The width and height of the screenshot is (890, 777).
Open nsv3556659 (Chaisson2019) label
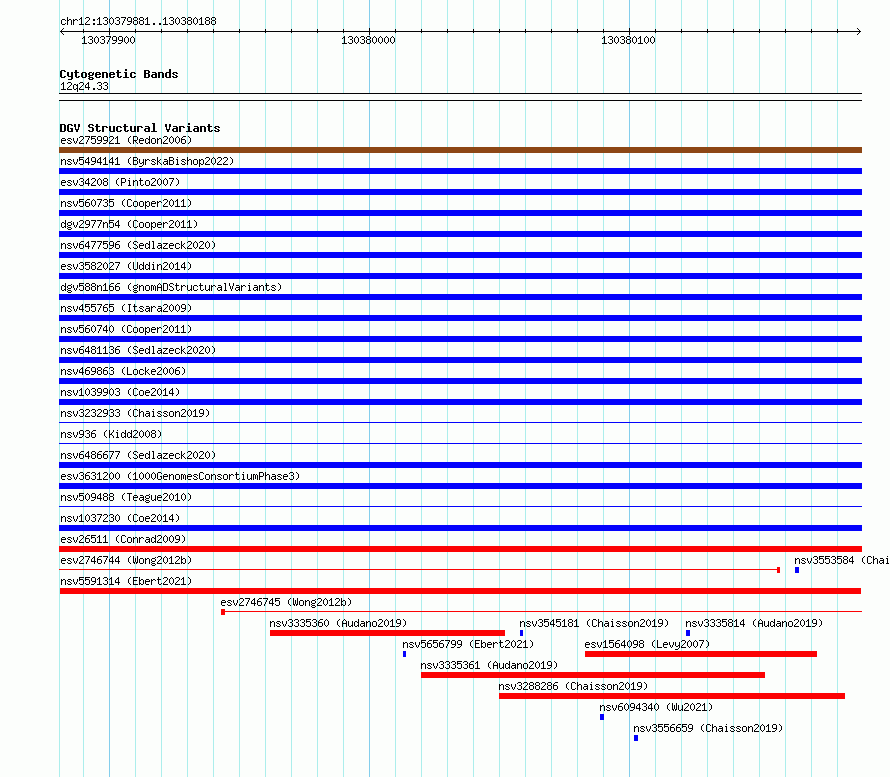pyautogui.click(x=708, y=728)
